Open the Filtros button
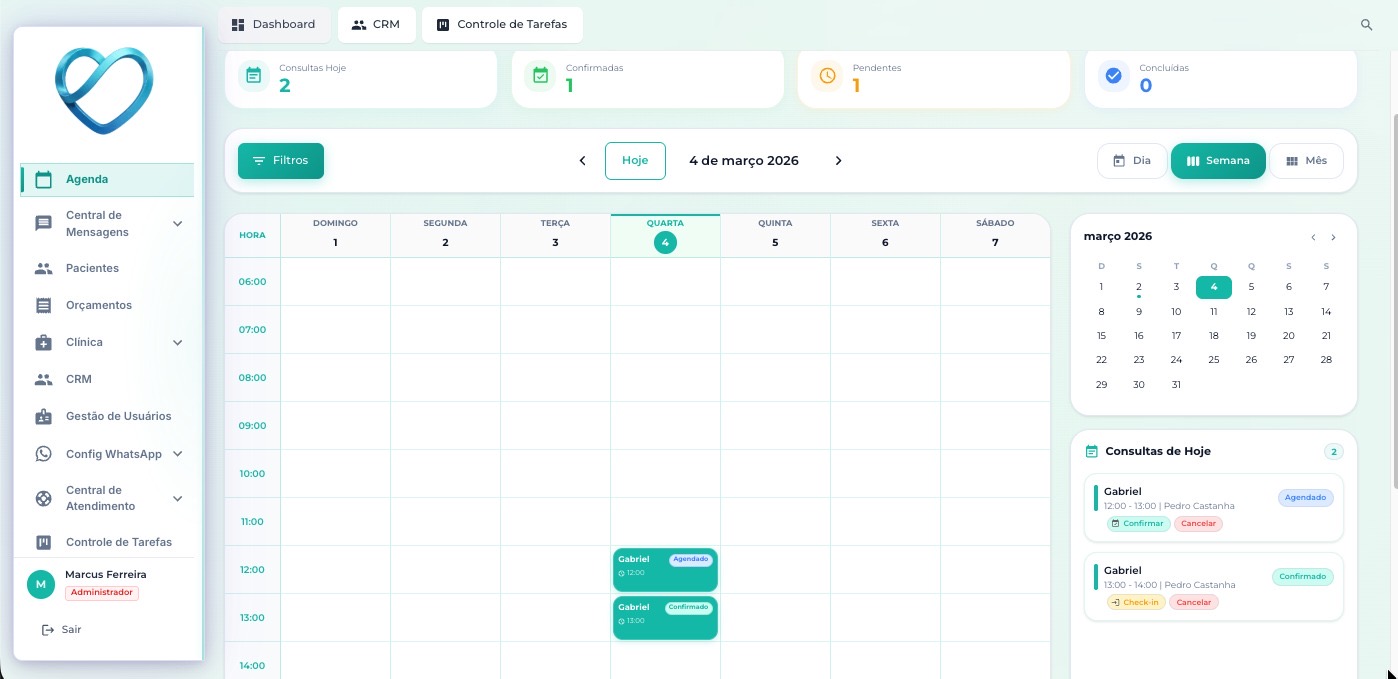Viewport: 1398px width, 679px height. 281,161
